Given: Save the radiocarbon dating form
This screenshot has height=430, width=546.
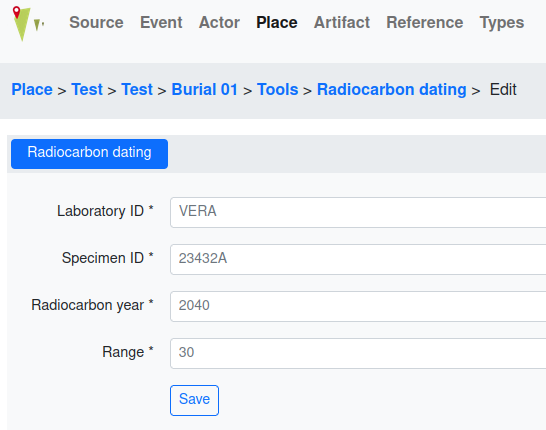Looking at the screenshot, I should 194,400.
